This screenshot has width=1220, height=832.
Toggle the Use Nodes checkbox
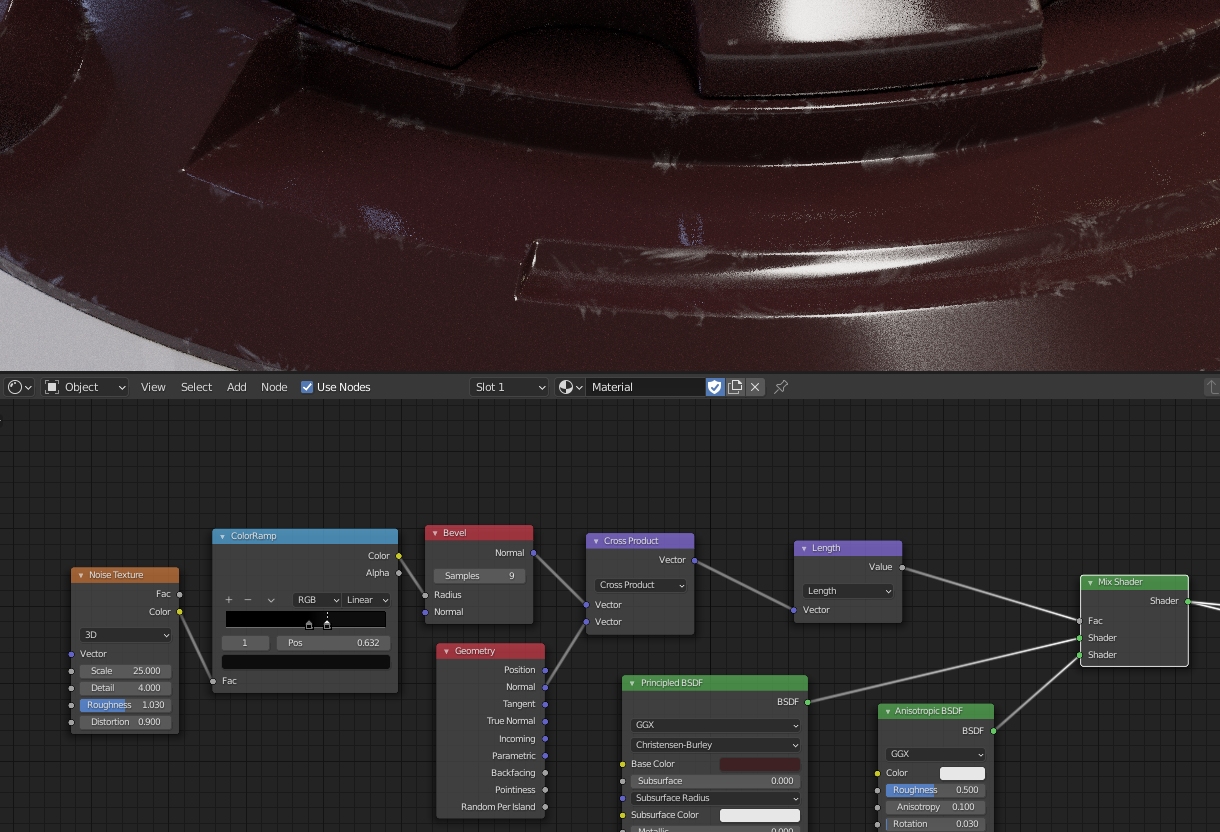point(307,387)
